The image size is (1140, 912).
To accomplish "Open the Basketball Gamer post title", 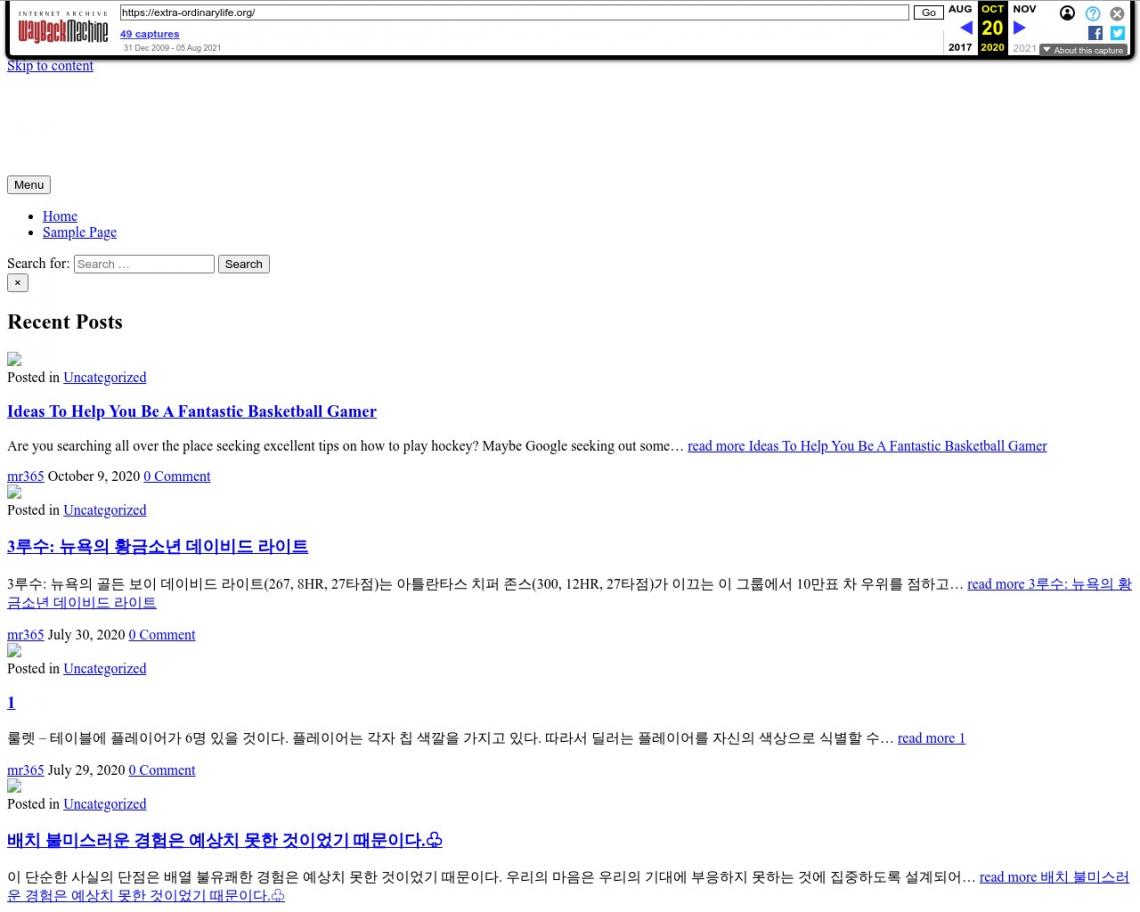I will pos(192,411).
